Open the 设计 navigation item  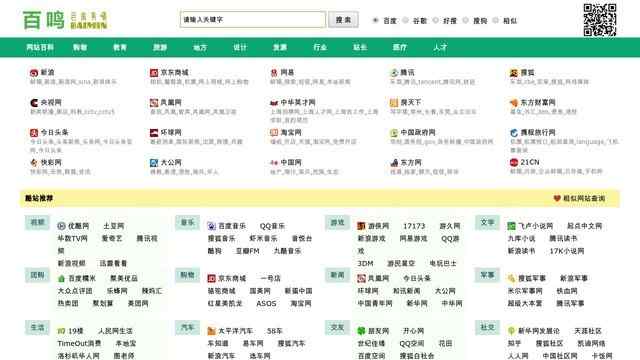point(240,47)
